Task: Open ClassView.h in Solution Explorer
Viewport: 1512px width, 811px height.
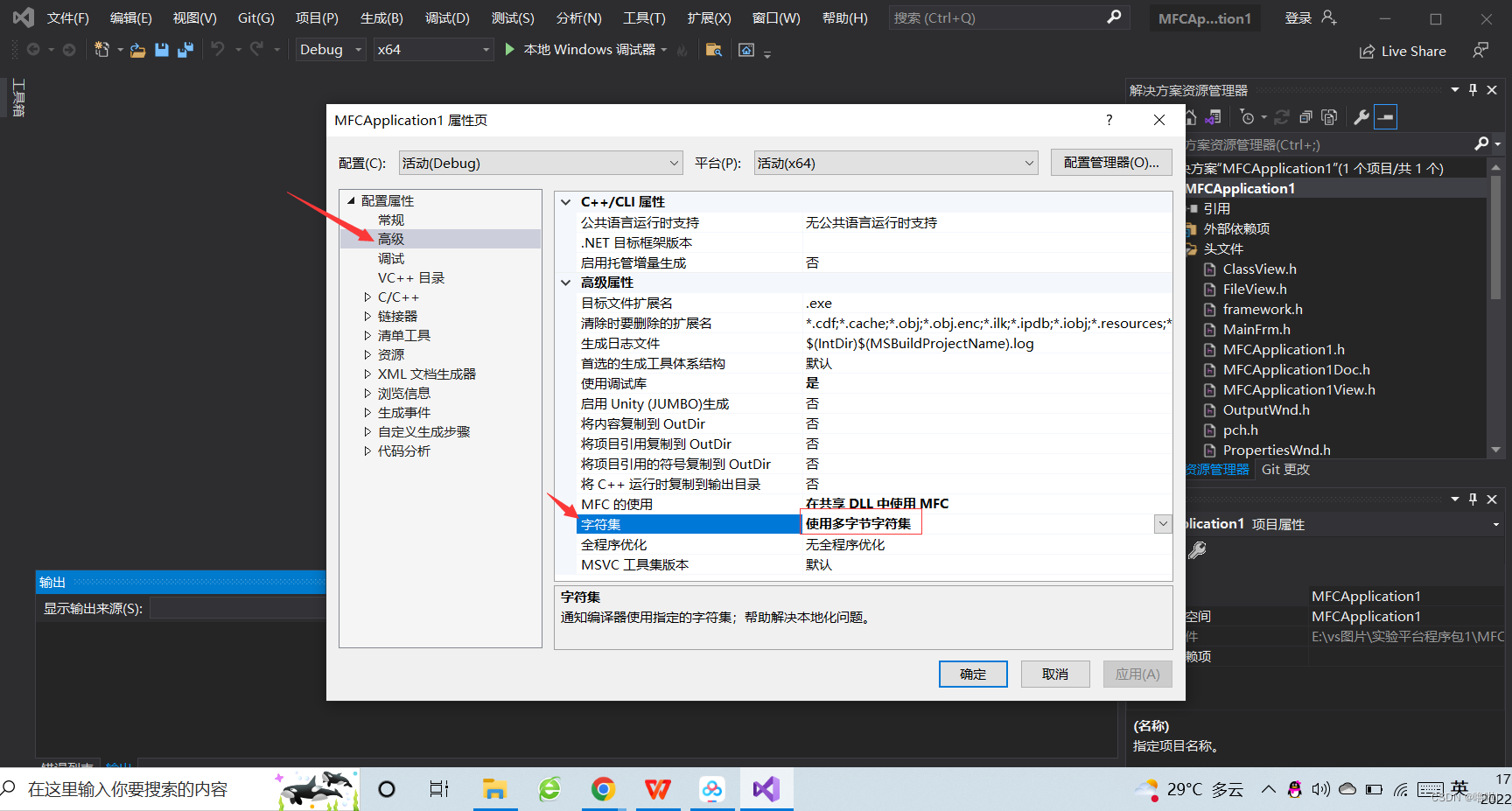Action: (x=1260, y=269)
